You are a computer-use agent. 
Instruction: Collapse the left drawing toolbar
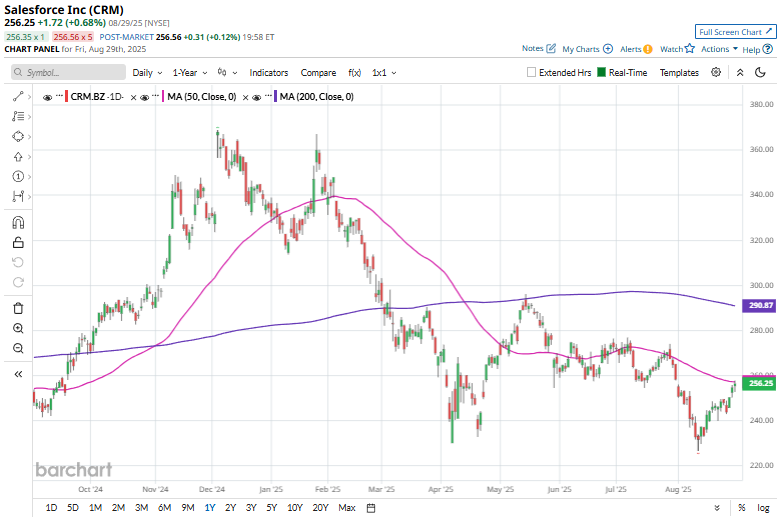point(18,374)
